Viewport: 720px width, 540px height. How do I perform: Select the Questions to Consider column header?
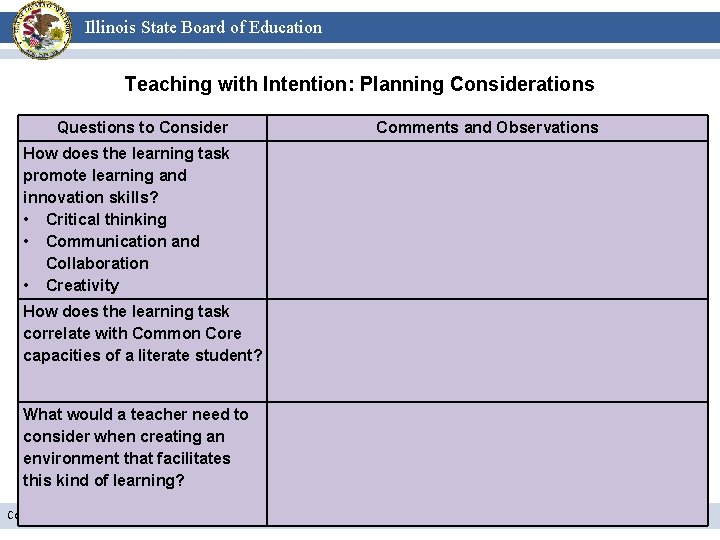click(x=142, y=128)
